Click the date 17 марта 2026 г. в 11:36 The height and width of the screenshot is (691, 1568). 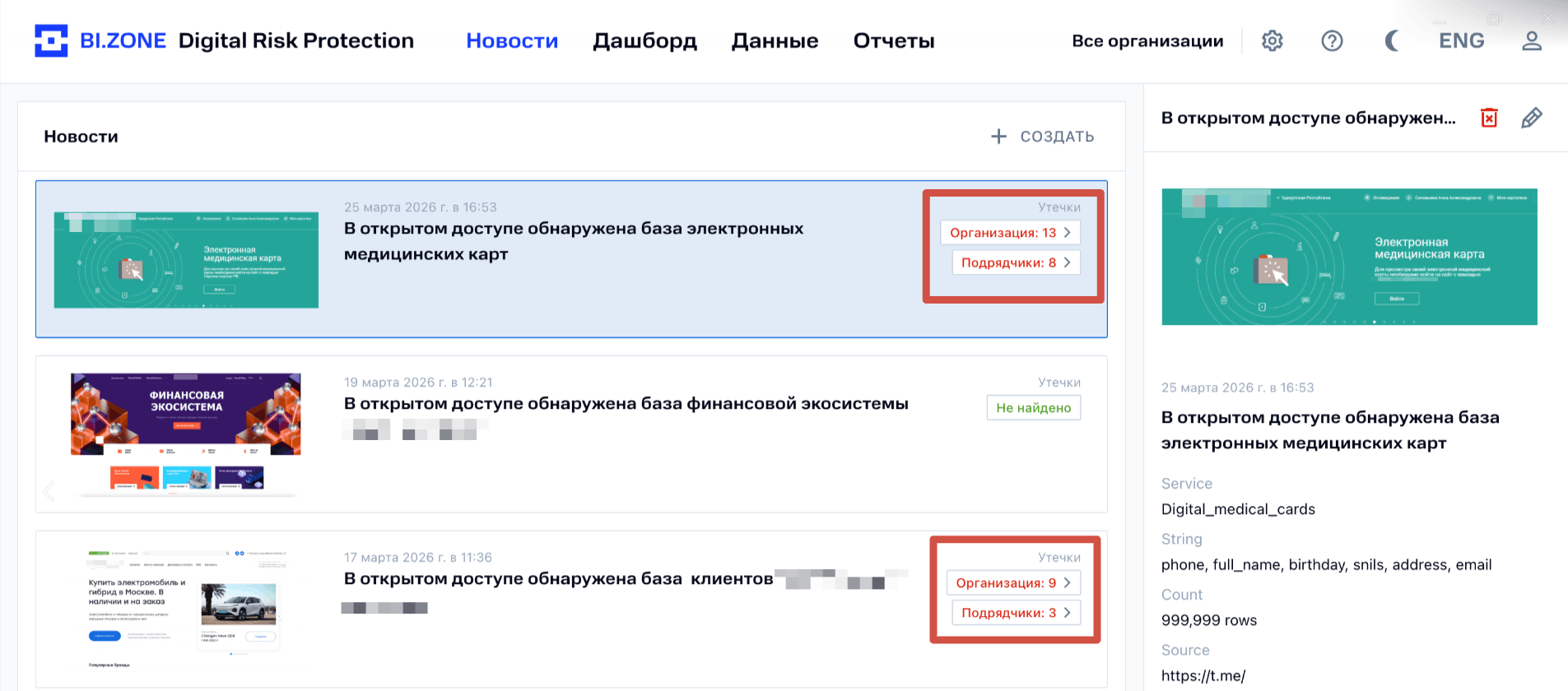pos(418,558)
